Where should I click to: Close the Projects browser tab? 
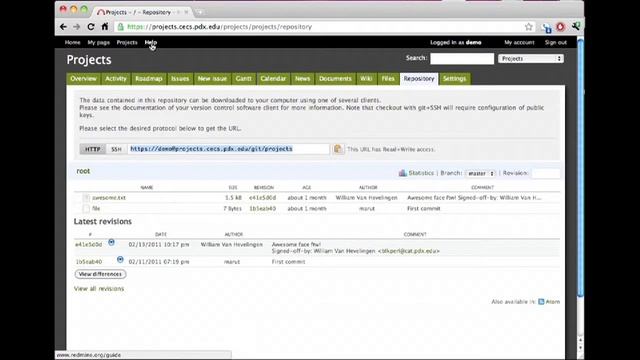pos(186,12)
